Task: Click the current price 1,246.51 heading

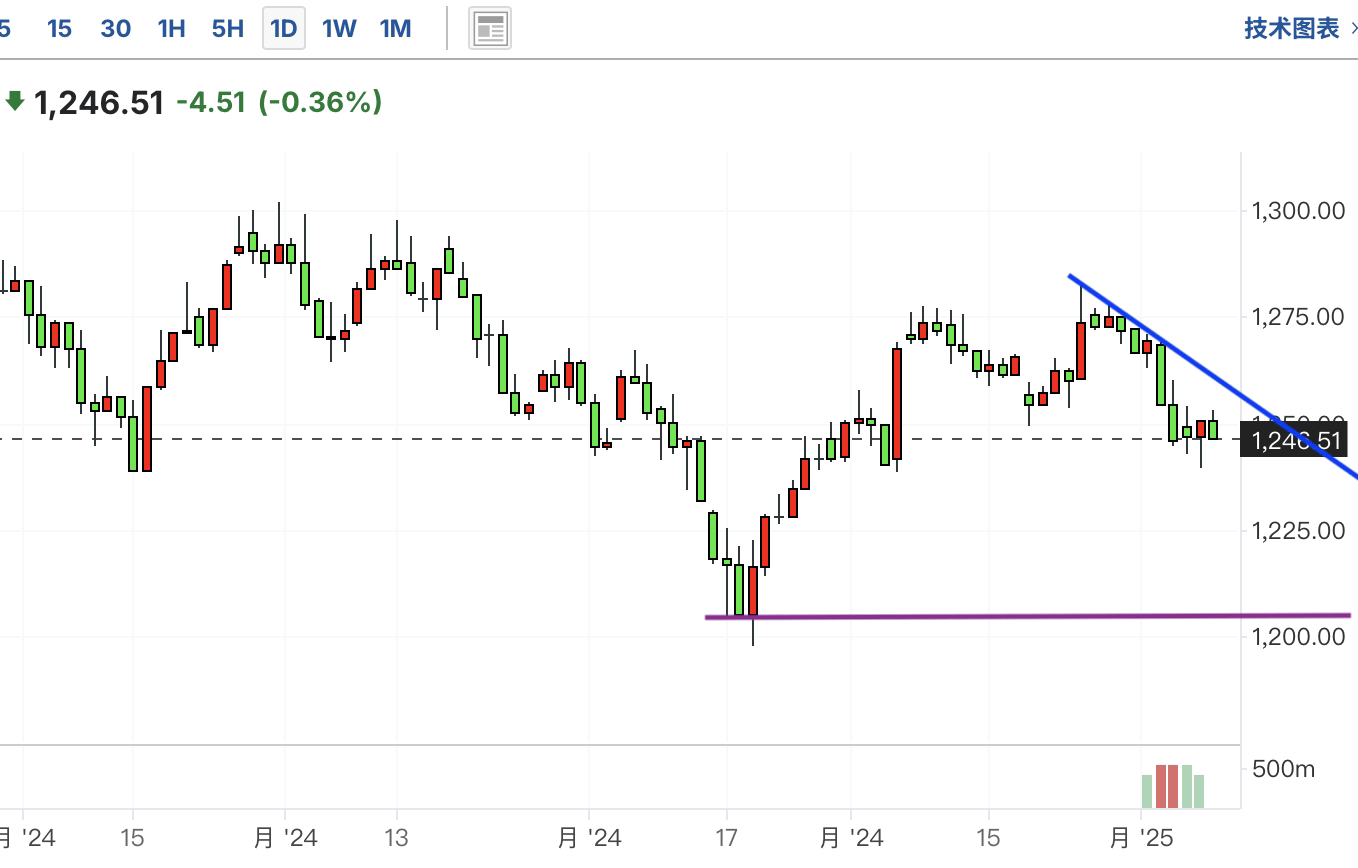Action: coord(99,102)
